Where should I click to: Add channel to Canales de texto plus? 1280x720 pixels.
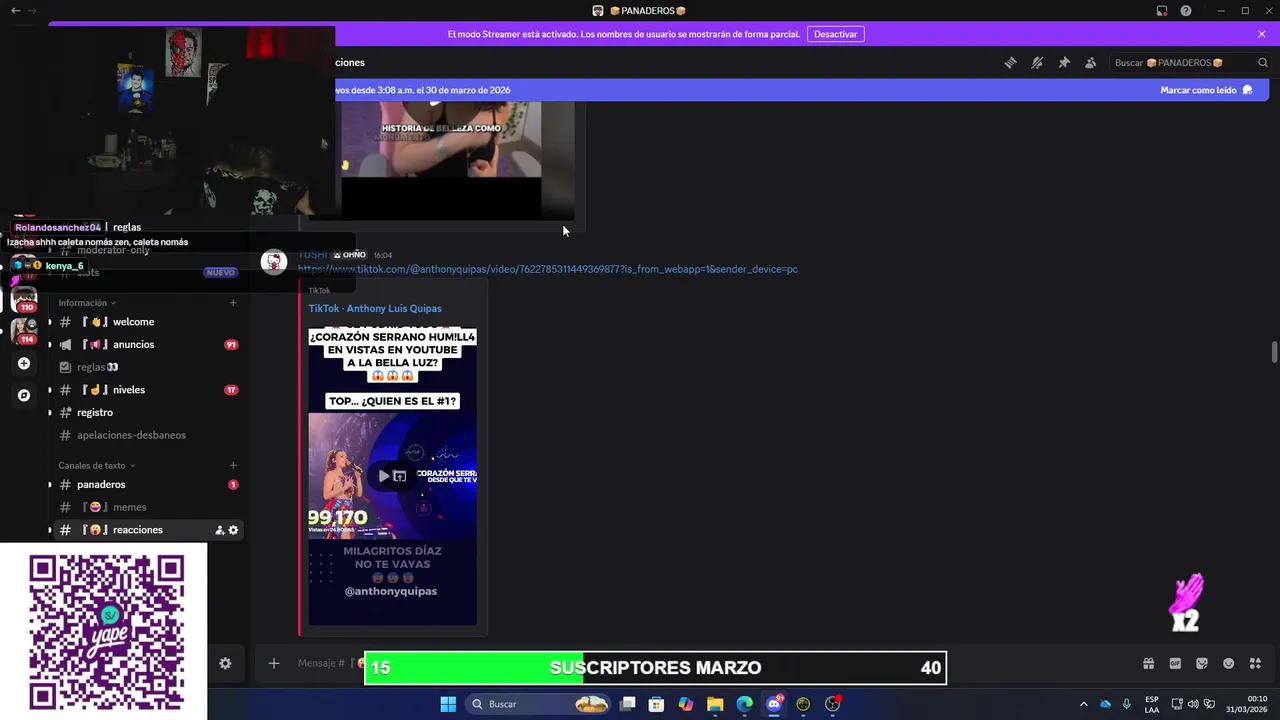(233, 466)
